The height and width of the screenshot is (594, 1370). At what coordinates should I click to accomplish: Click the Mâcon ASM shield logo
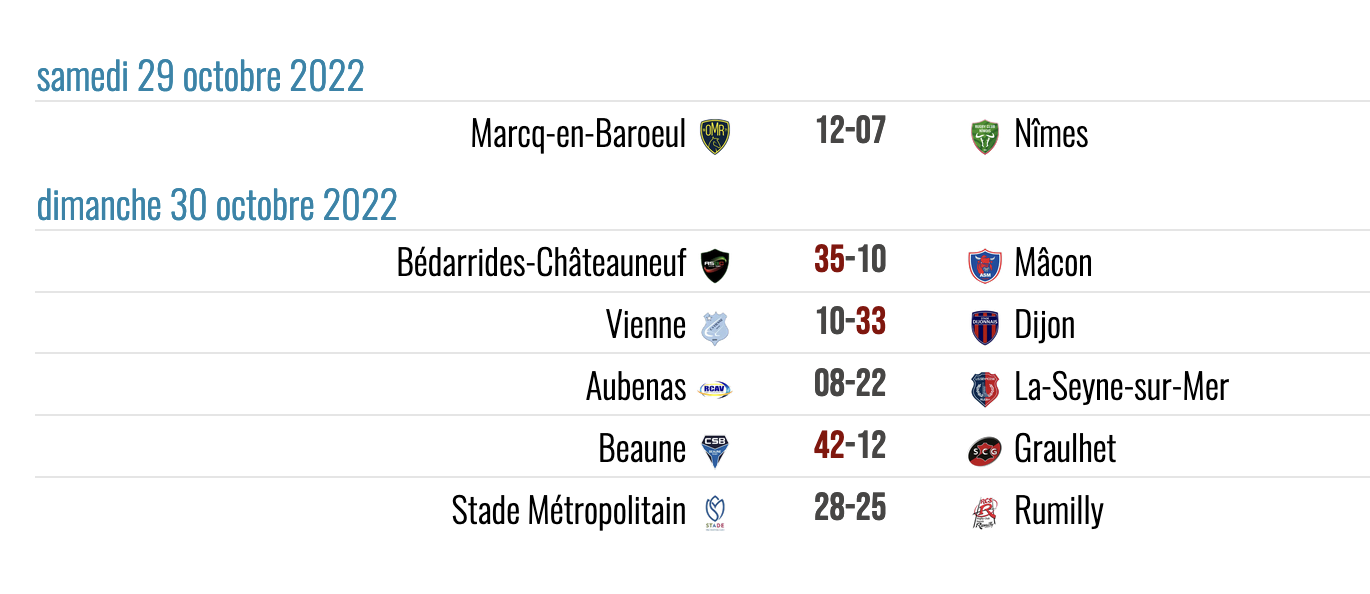[x=985, y=265]
